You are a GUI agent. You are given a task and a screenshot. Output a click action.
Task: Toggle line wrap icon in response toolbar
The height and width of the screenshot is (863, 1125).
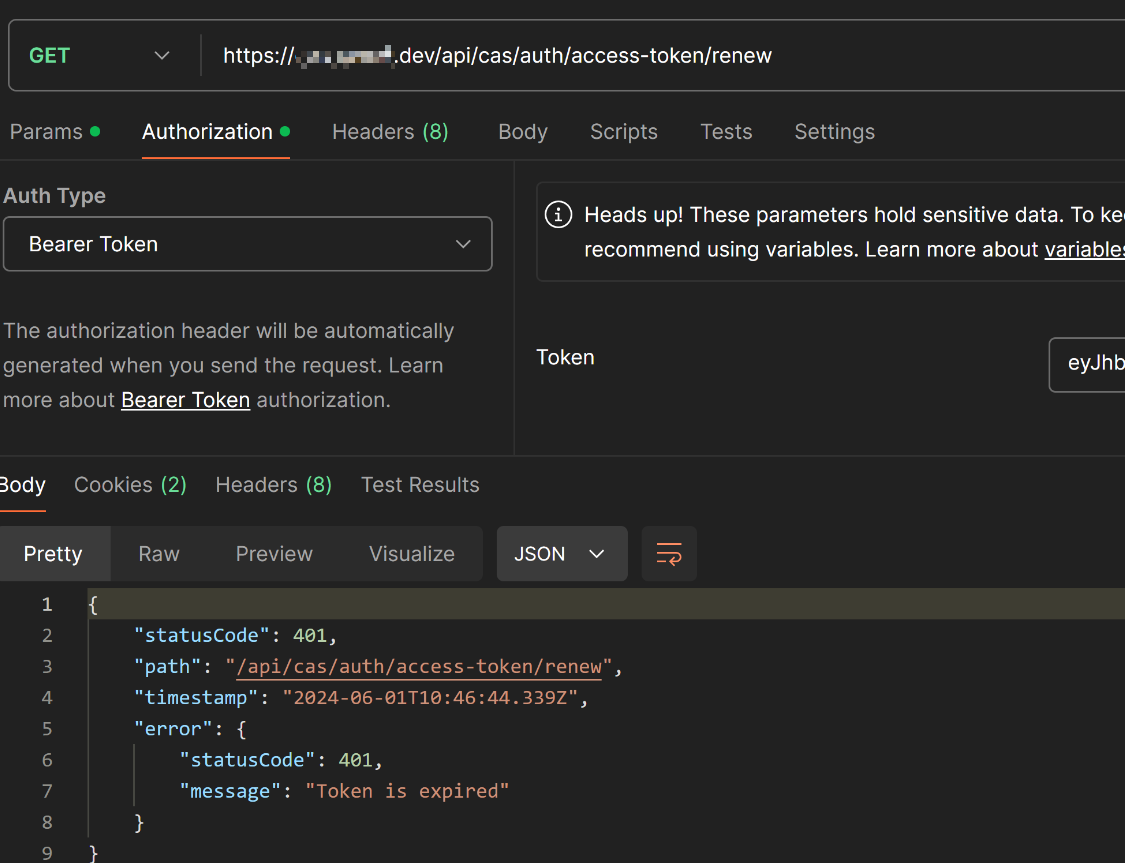[669, 554]
